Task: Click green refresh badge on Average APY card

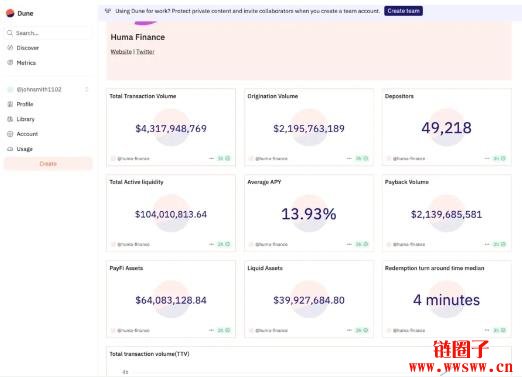Action: coord(361,244)
